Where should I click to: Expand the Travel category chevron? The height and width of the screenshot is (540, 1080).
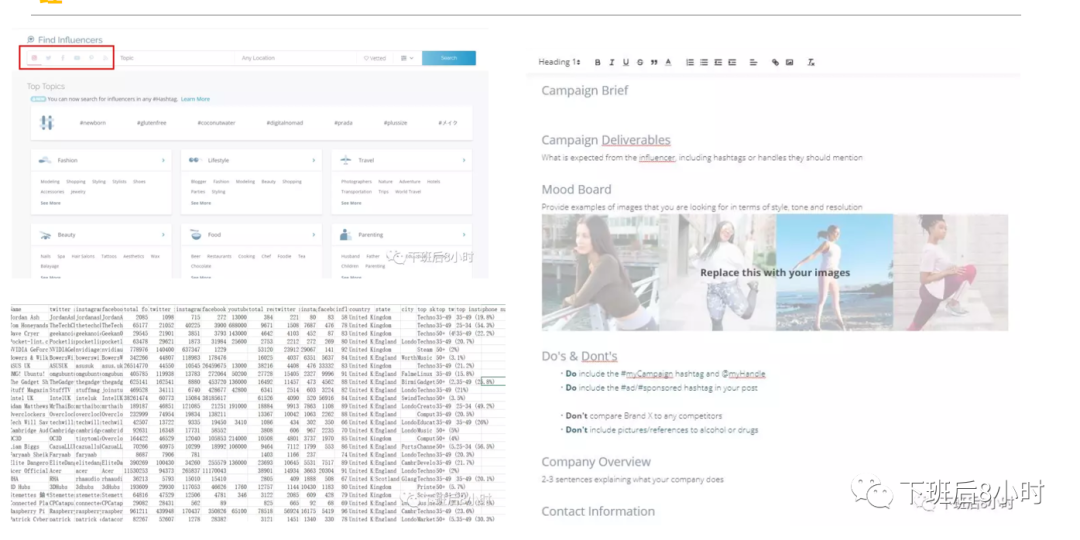pos(464,160)
